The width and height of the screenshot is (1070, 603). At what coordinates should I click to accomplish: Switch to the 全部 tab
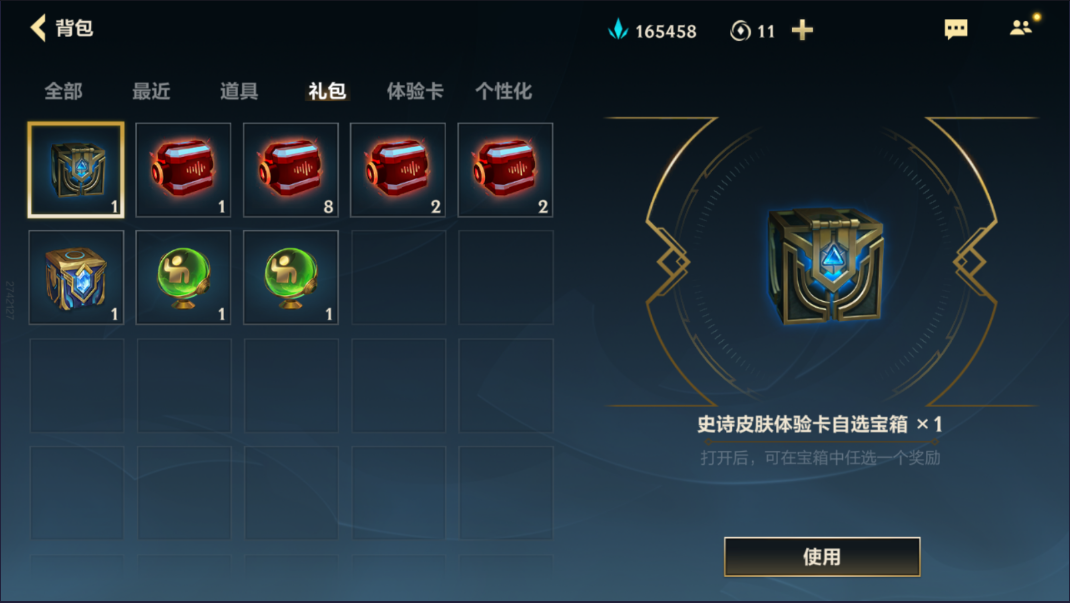point(63,91)
